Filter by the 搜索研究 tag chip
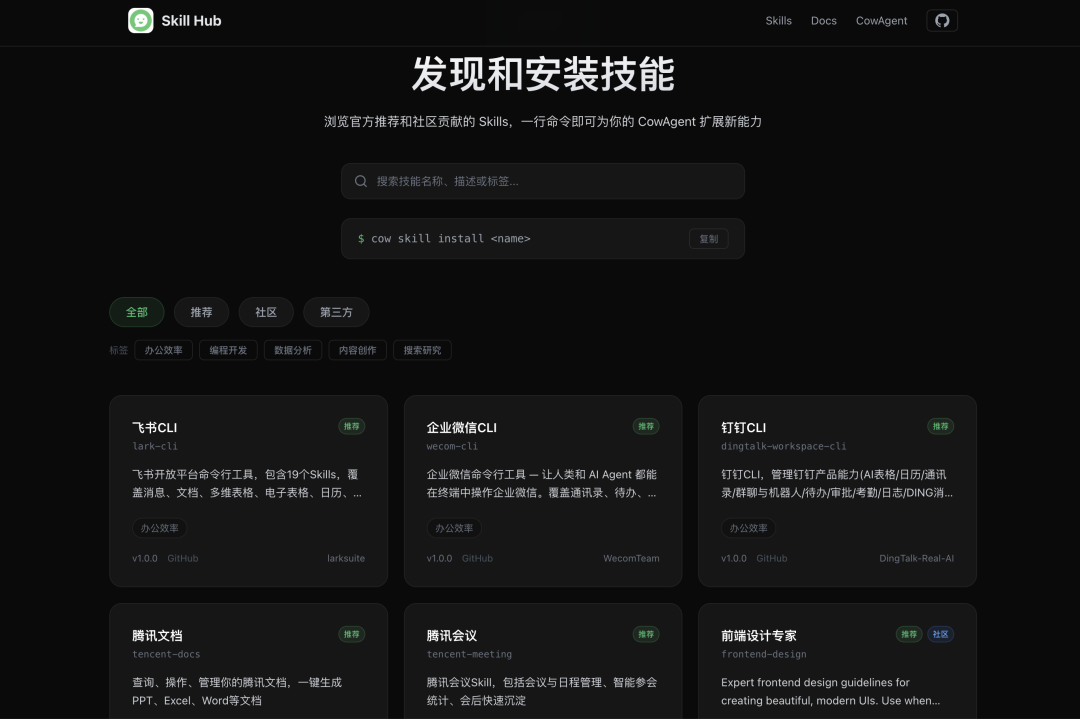1080x719 pixels. click(422, 350)
